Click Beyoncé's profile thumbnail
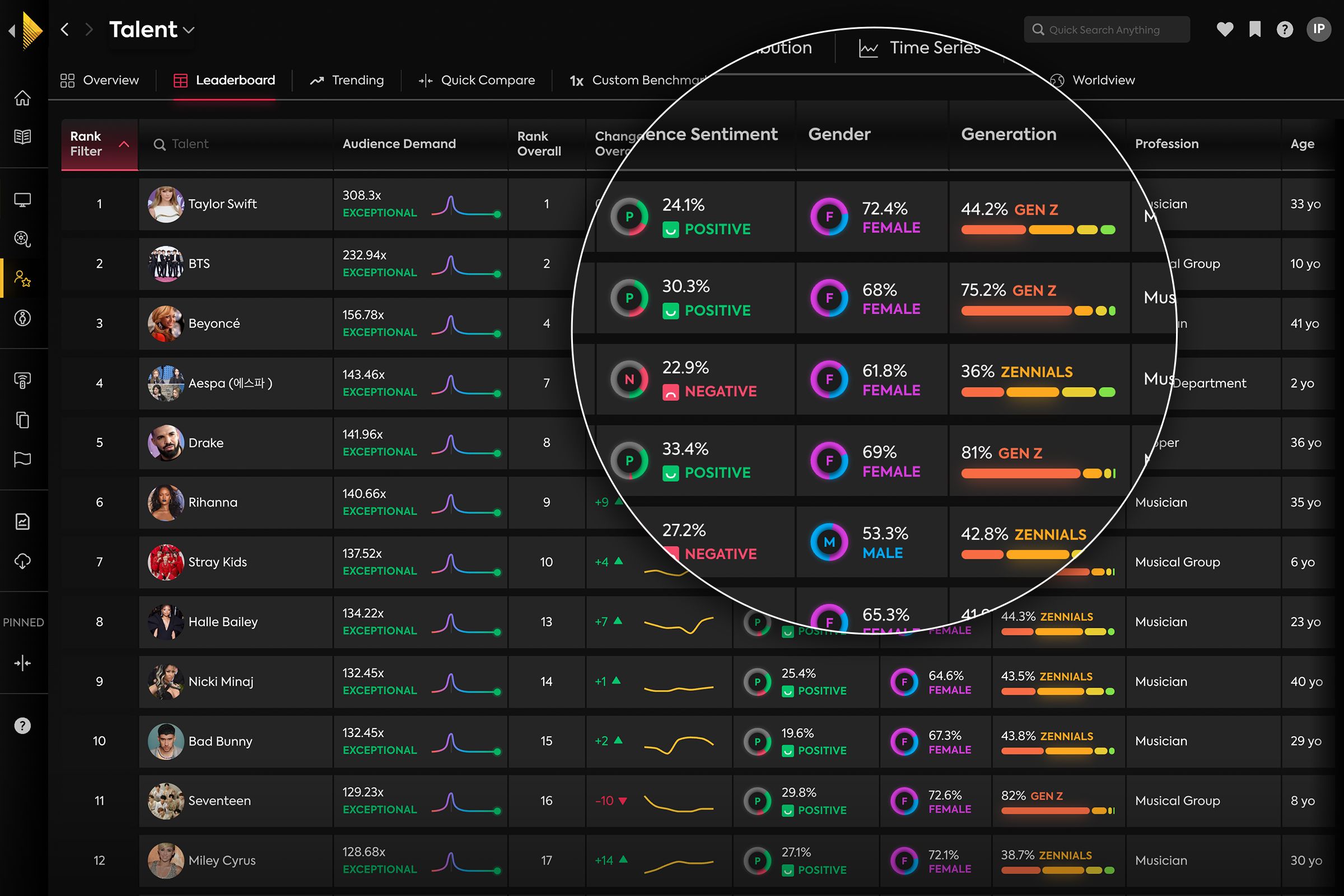Screen dimensions: 1344x896 [166, 324]
